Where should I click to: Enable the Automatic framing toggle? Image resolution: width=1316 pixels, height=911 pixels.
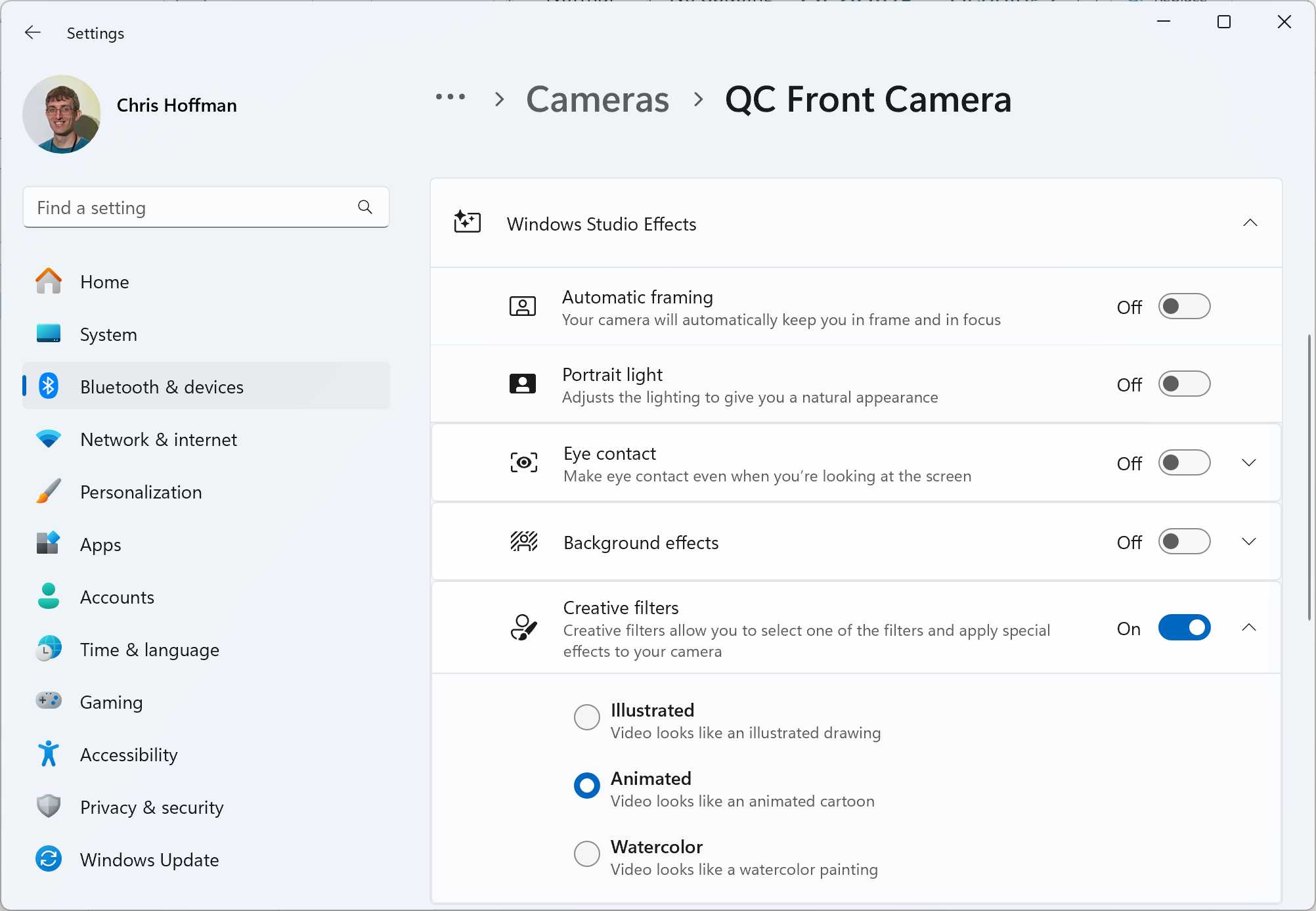(x=1185, y=306)
